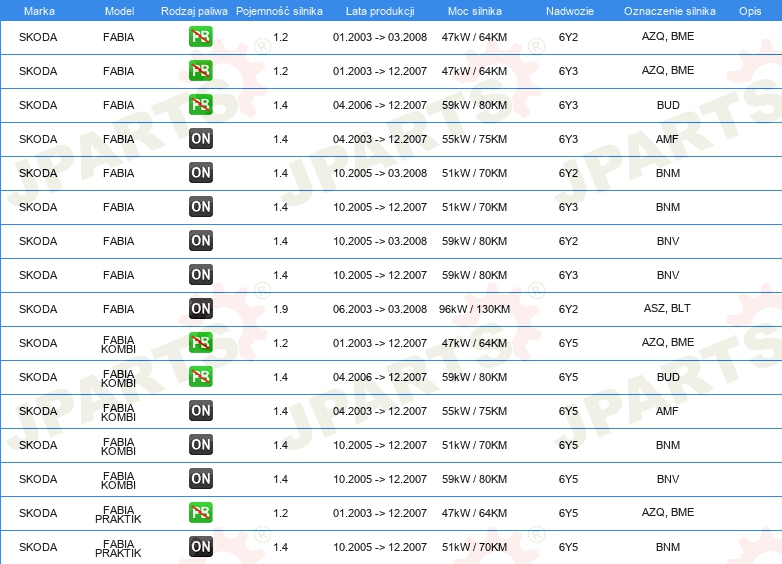The image size is (782, 564).
Task: Select the SKODA cell in the Fabia Praktik BNM row
Action: pyautogui.click(x=38, y=547)
